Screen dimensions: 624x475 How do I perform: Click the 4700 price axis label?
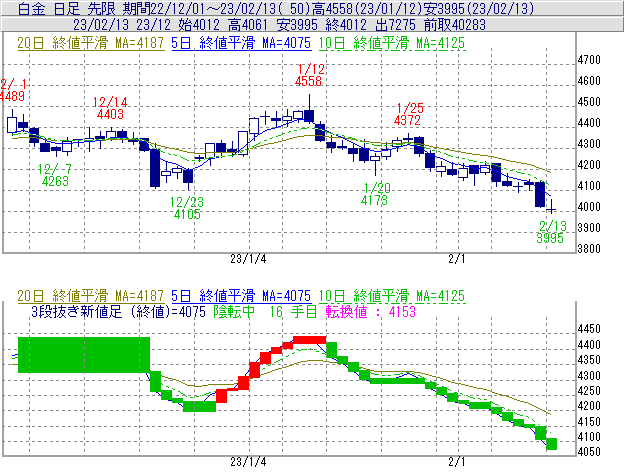point(589,60)
